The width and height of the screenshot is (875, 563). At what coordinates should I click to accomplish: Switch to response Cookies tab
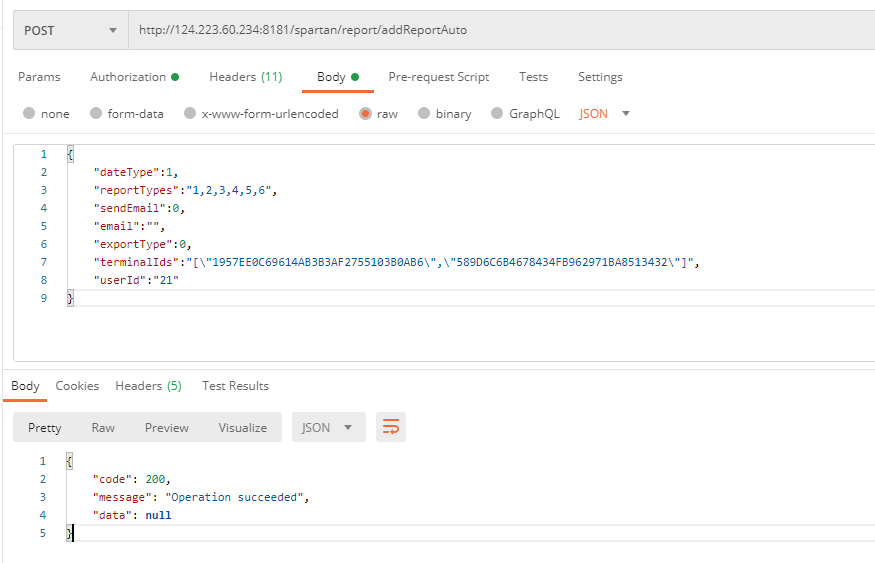pyautogui.click(x=77, y=386)
